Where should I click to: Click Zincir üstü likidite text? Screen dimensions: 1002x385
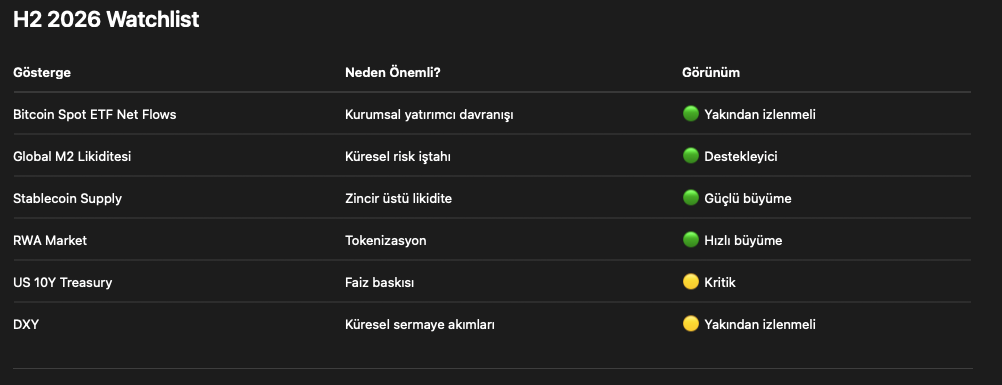click(398, 198)
